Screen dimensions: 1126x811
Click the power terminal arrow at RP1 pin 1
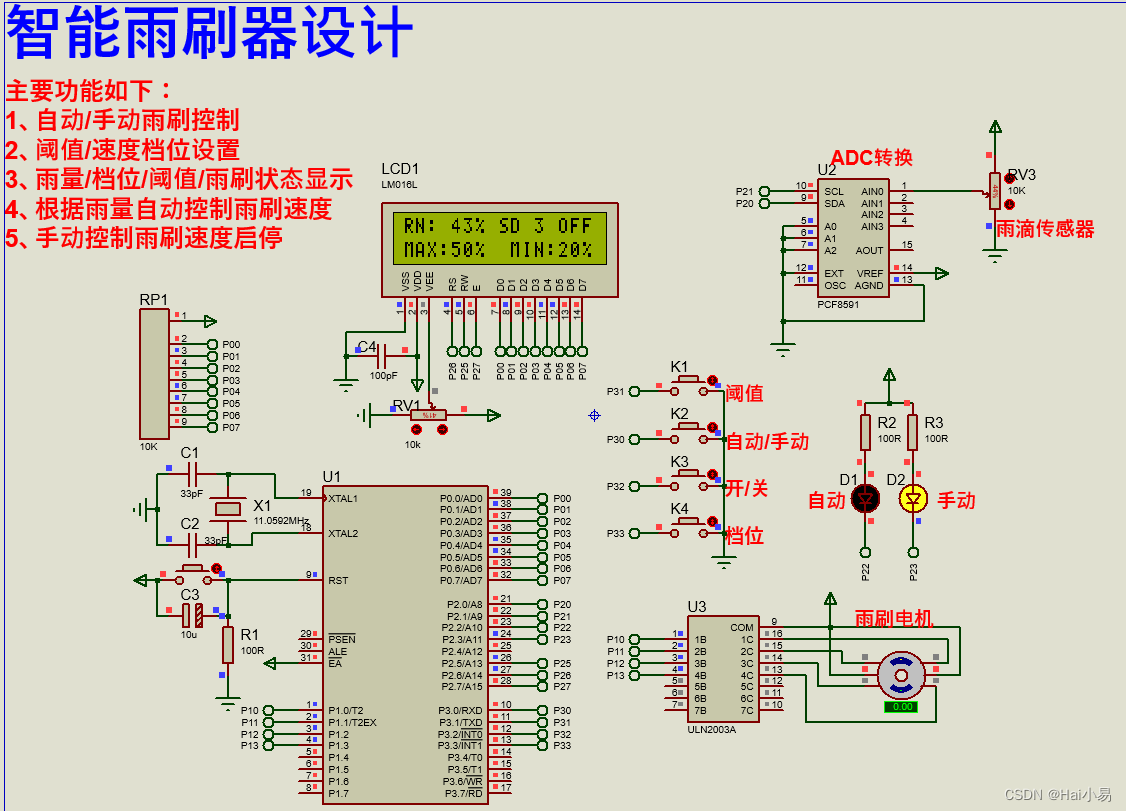point(210,321)
